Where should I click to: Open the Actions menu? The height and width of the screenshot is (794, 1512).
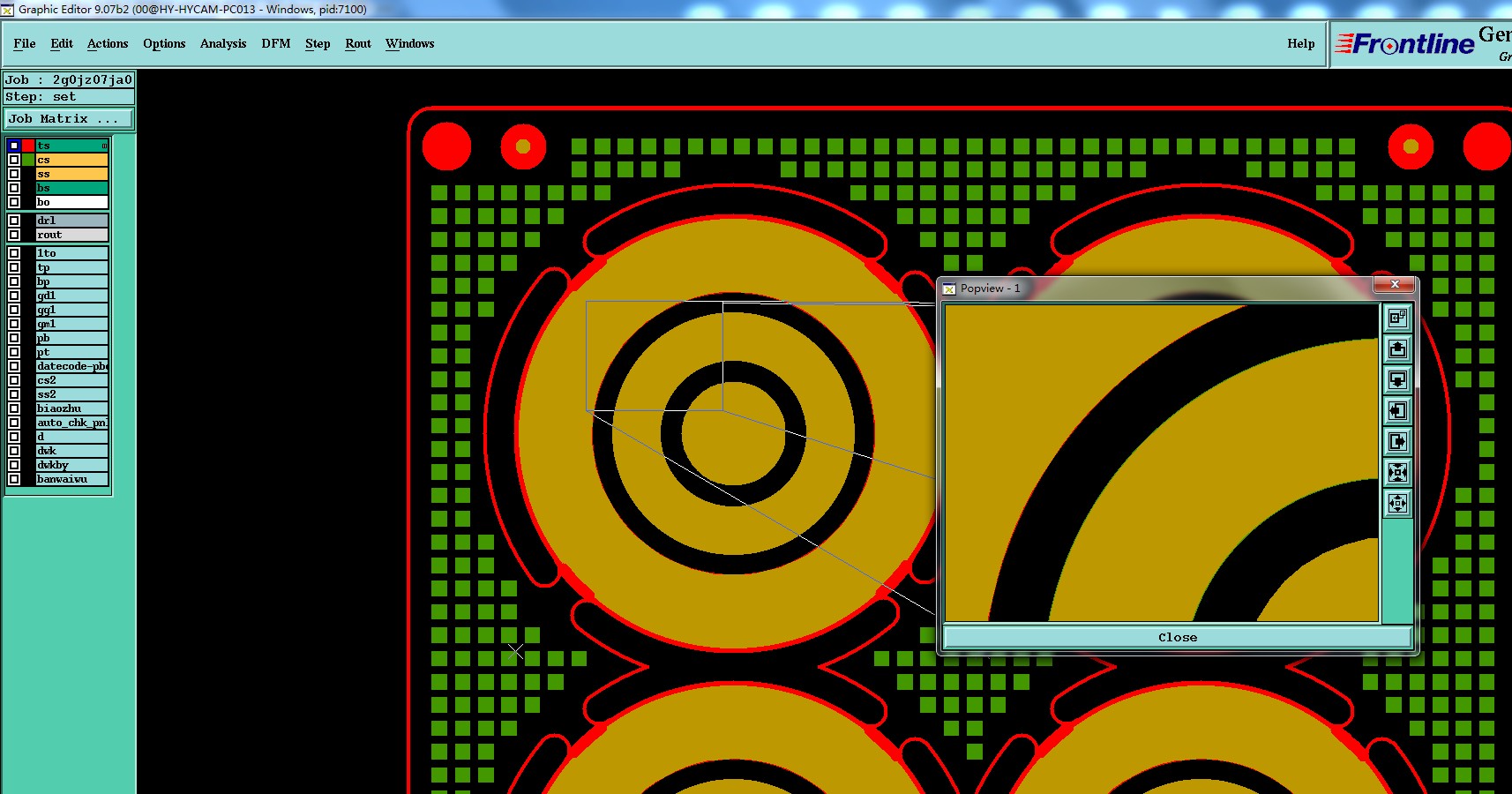(x=108, y=43)
